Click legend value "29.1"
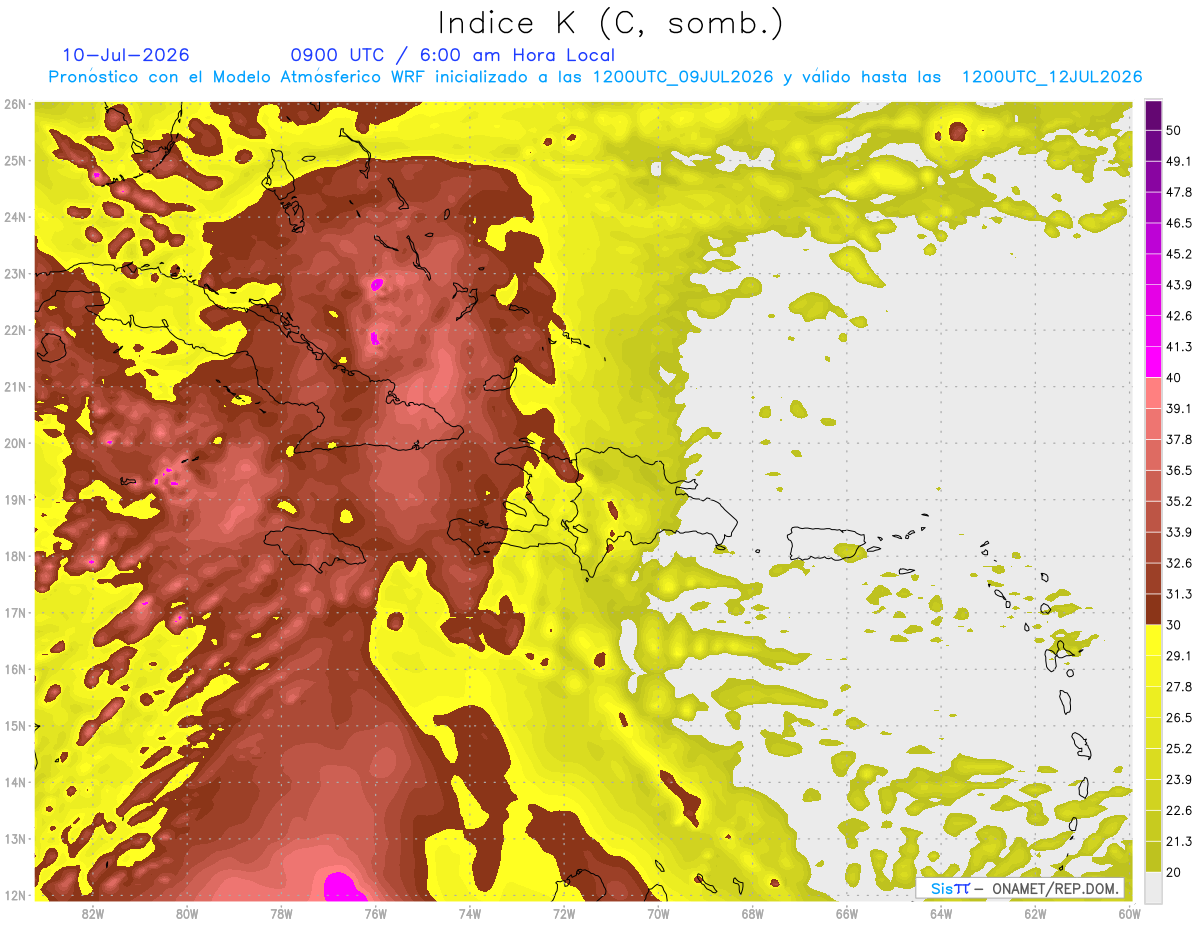This screenshot has height=927, width=1200. click(1178, 656)
